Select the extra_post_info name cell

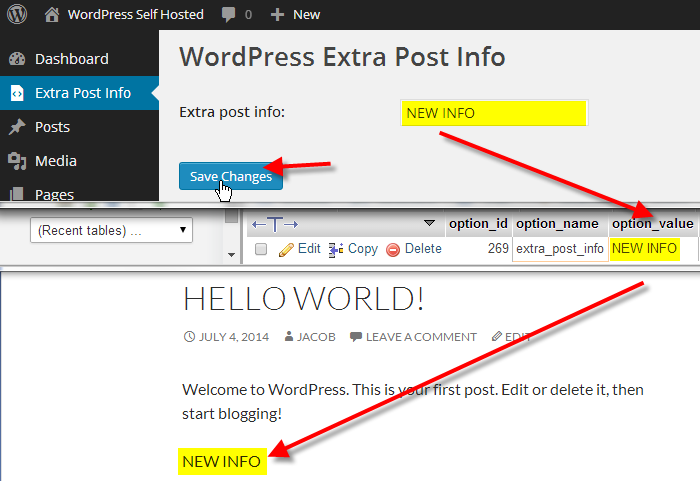point(560,249)
